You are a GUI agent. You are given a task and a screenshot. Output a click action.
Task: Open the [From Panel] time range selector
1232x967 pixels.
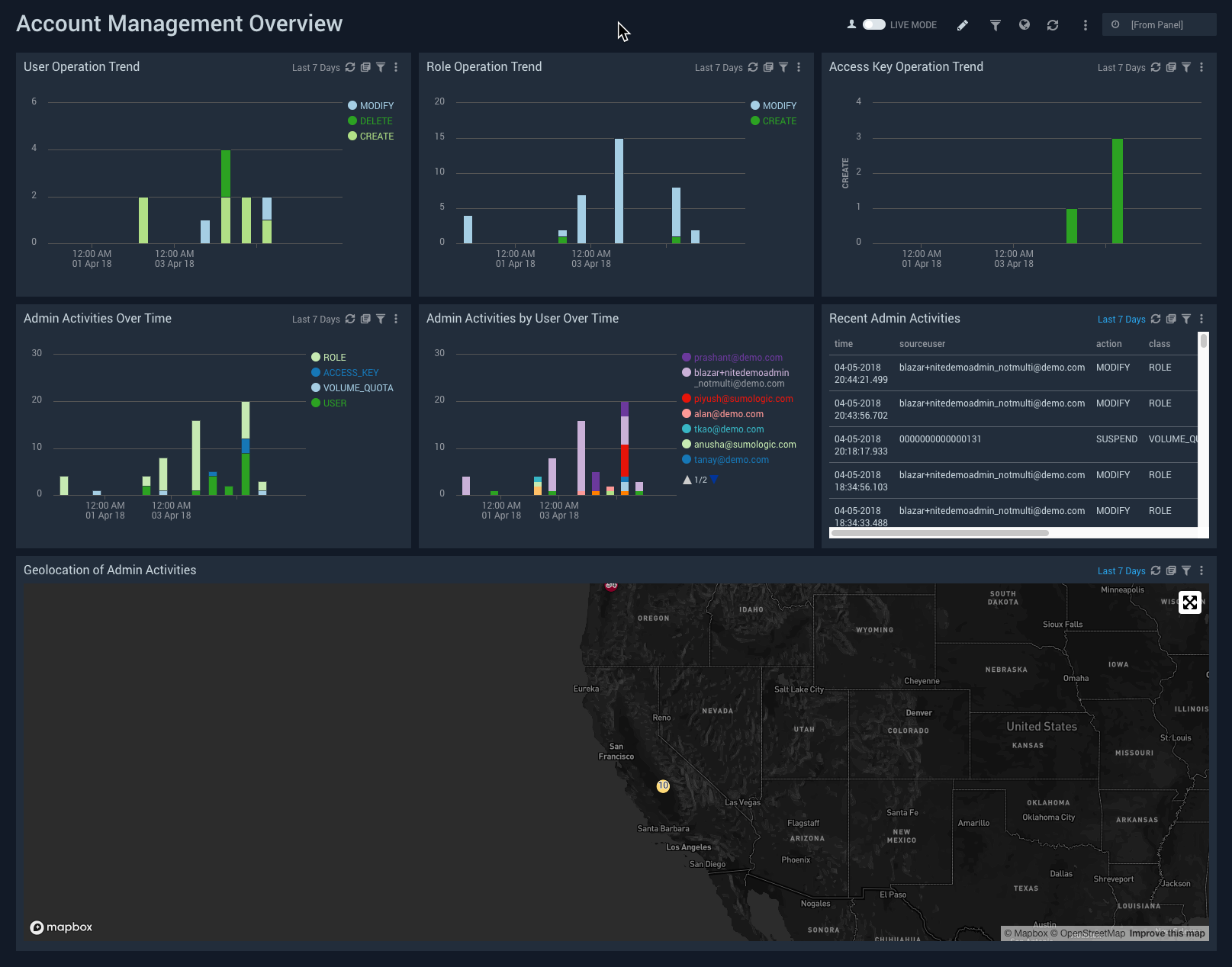(1158, 25)
